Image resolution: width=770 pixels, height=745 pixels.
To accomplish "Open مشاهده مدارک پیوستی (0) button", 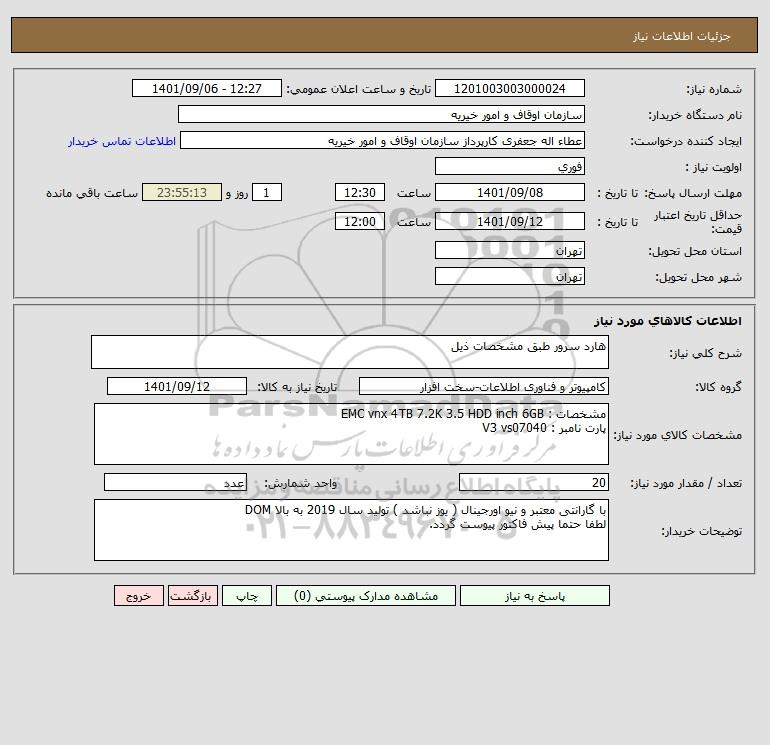I will pyautogui.click(x=366, y=595).
